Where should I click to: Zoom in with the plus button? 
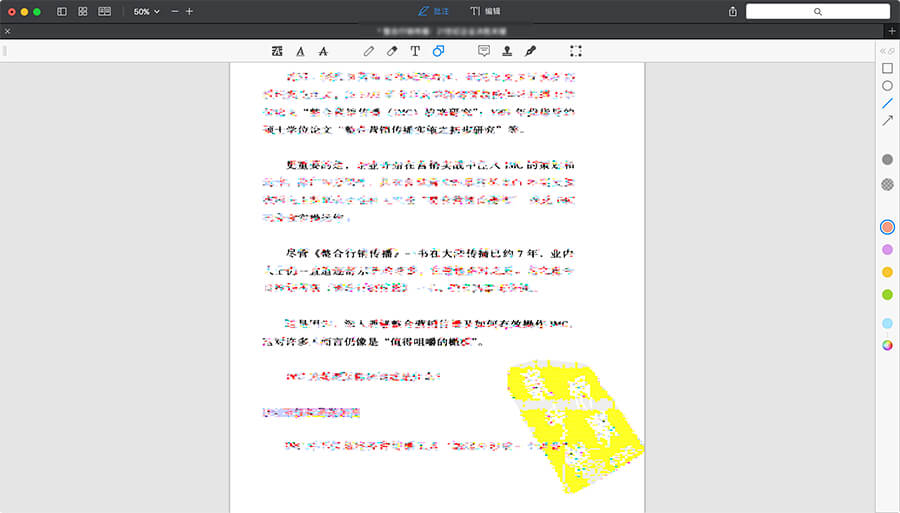pos(189,11)
